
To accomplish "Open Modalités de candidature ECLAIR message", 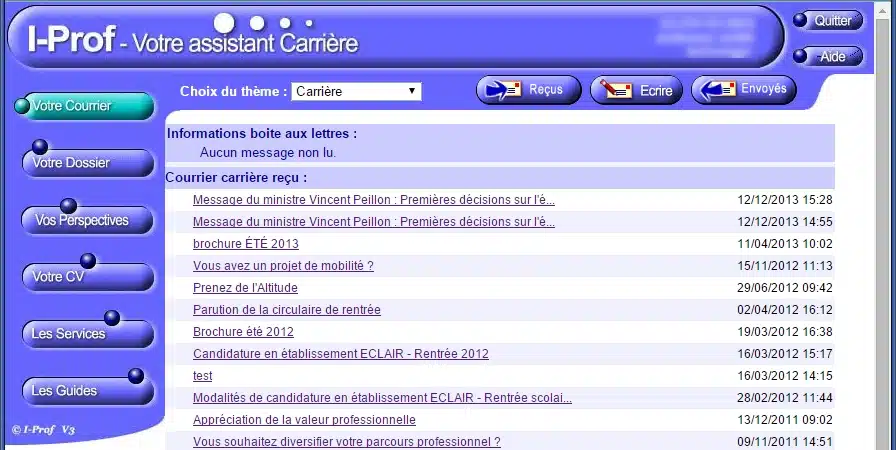I will pos(382,397).
